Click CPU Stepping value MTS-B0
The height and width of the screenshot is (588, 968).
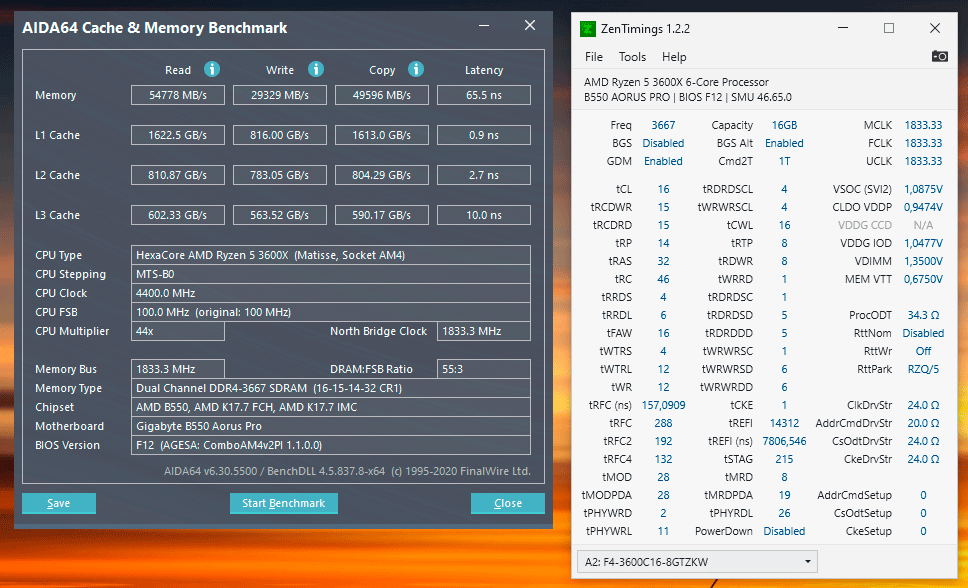click(x=331, y=274)
